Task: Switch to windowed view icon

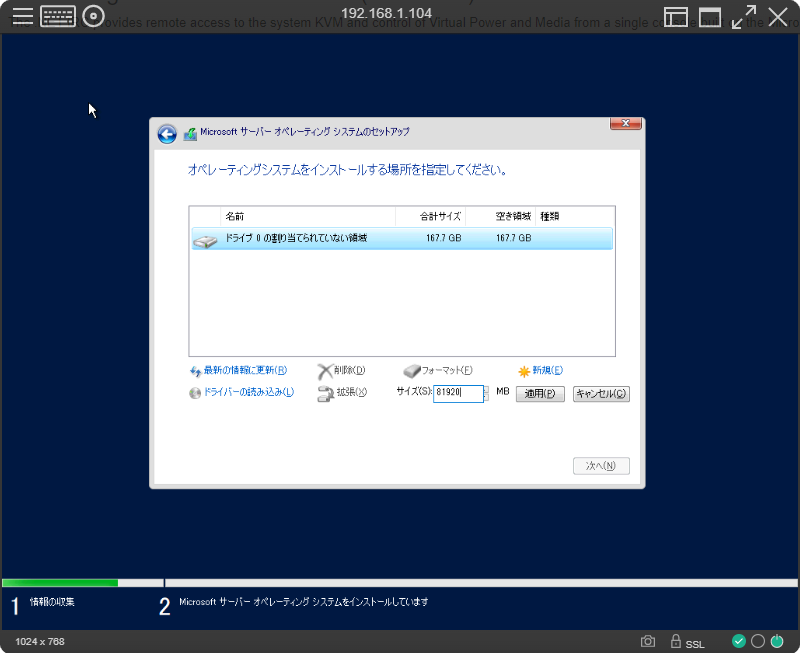Action: pos(710,17)
